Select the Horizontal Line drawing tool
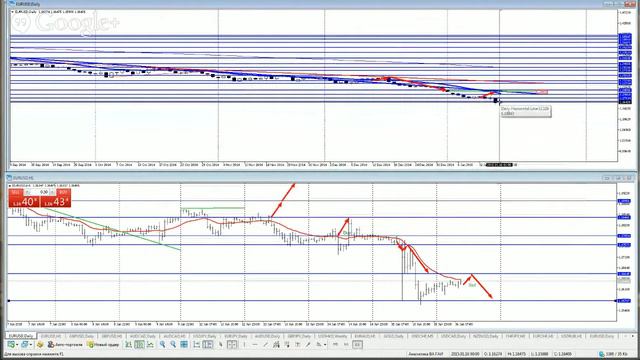The width and height of the screenshot is (640, 360). tap(256, 344)
